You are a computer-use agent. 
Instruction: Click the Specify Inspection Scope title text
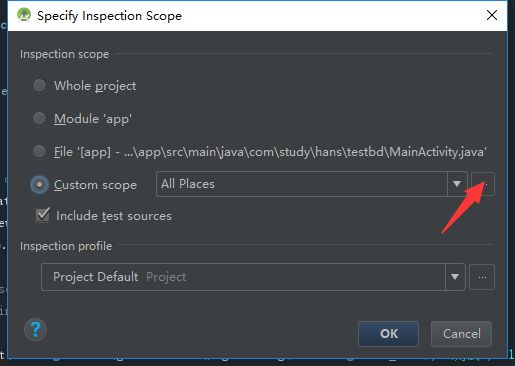coord(109,16)
